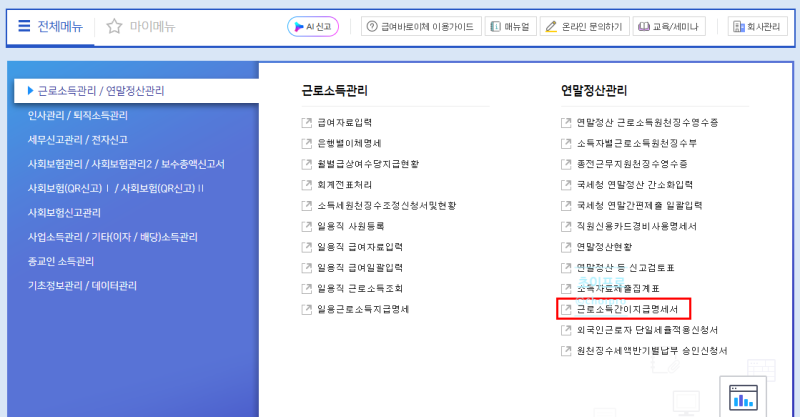
Task: Select 사업소득관리 / 기타소득관리 category
Action: click(112, 237)
